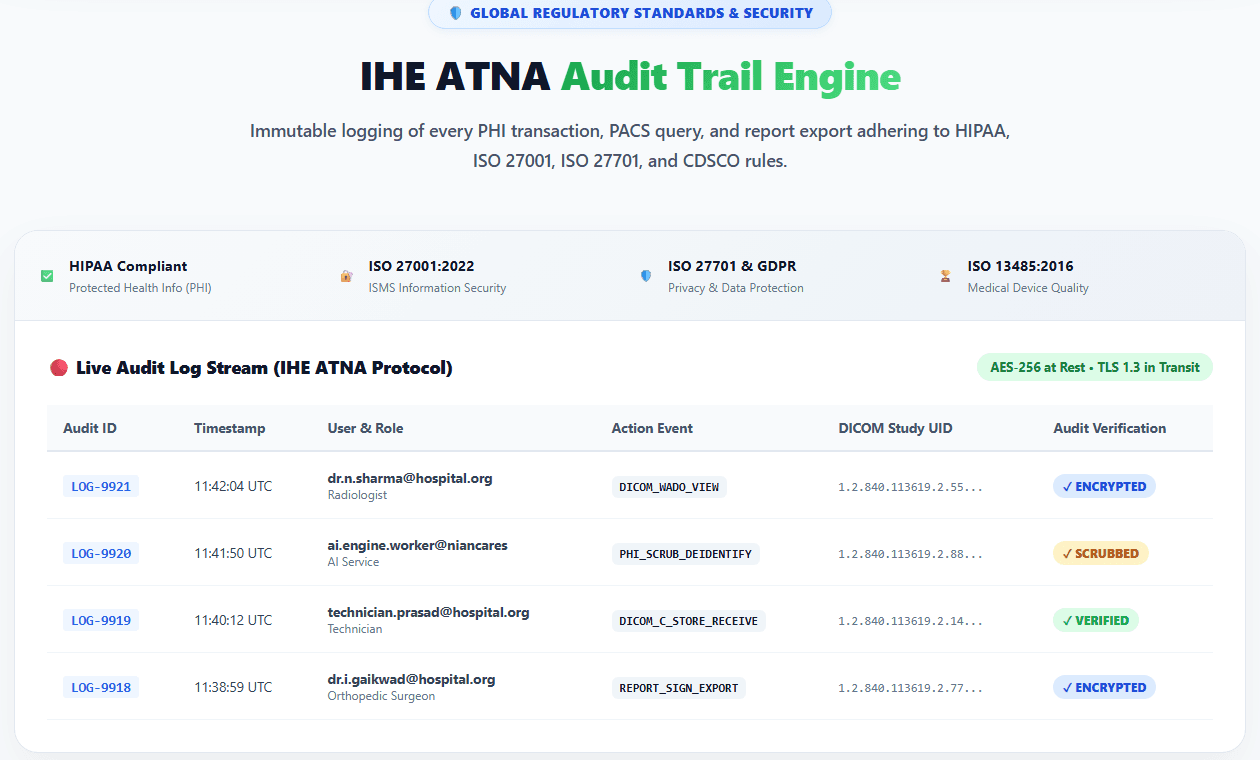Select the DICOM_WADO_VIEW action tag
1260x760 pixels.
coord(669,487)
